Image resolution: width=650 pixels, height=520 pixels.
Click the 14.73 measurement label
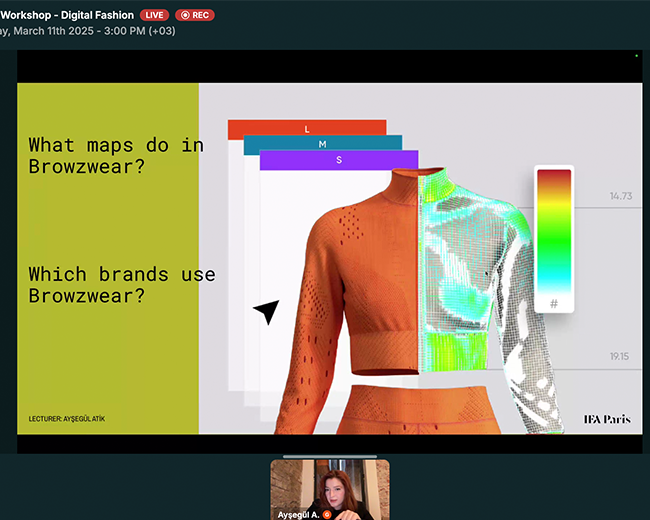[x=620, y=197]
